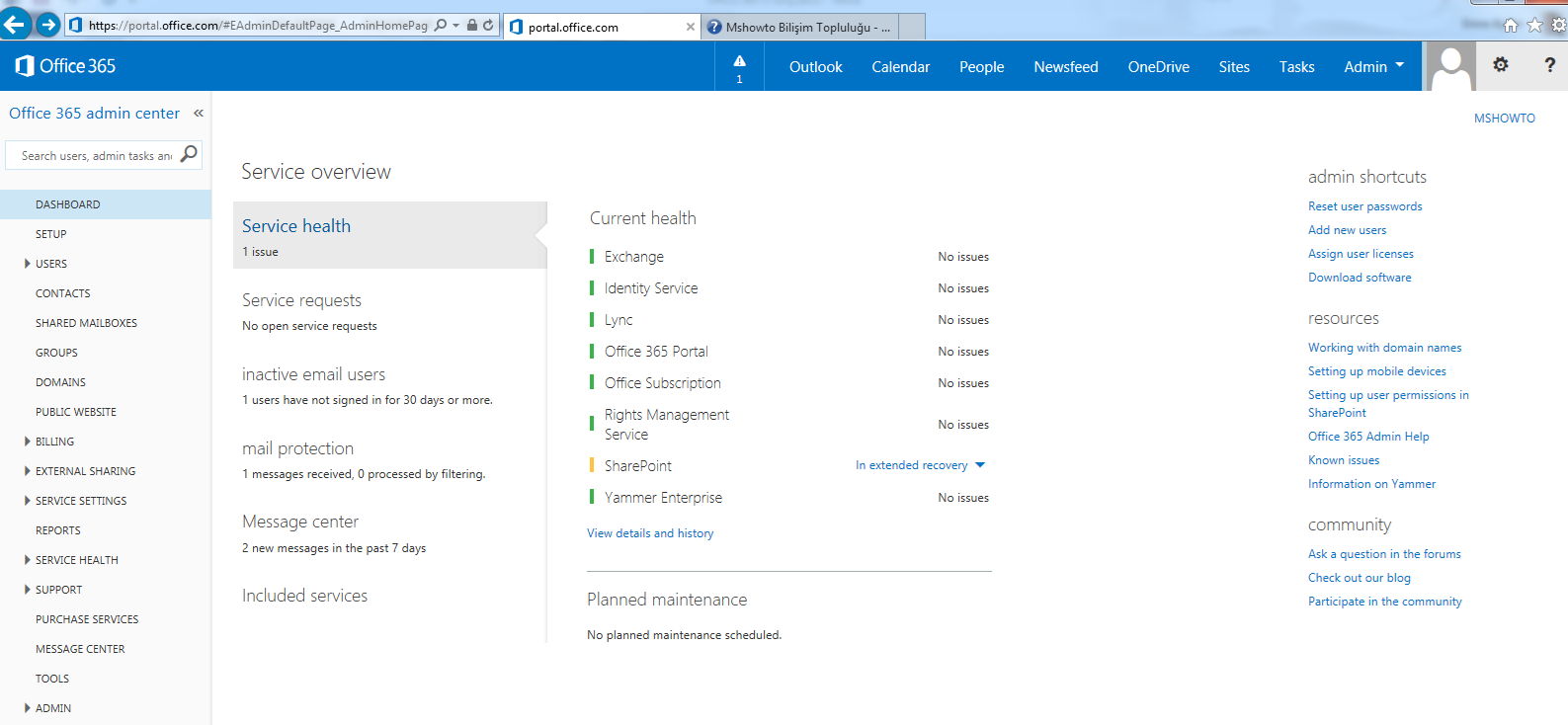Expand the ADMIN navigation item
The height and width of the screenshot is (725, 1568).
[x=27, y=708]
